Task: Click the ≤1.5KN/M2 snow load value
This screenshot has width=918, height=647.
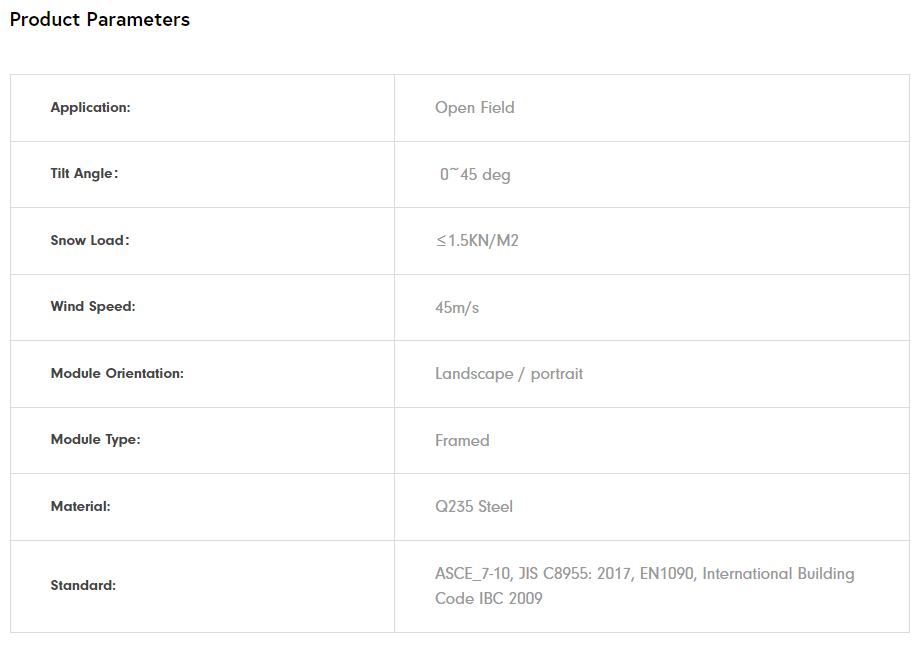Action: pyautogui.click(x=477, y=241)
